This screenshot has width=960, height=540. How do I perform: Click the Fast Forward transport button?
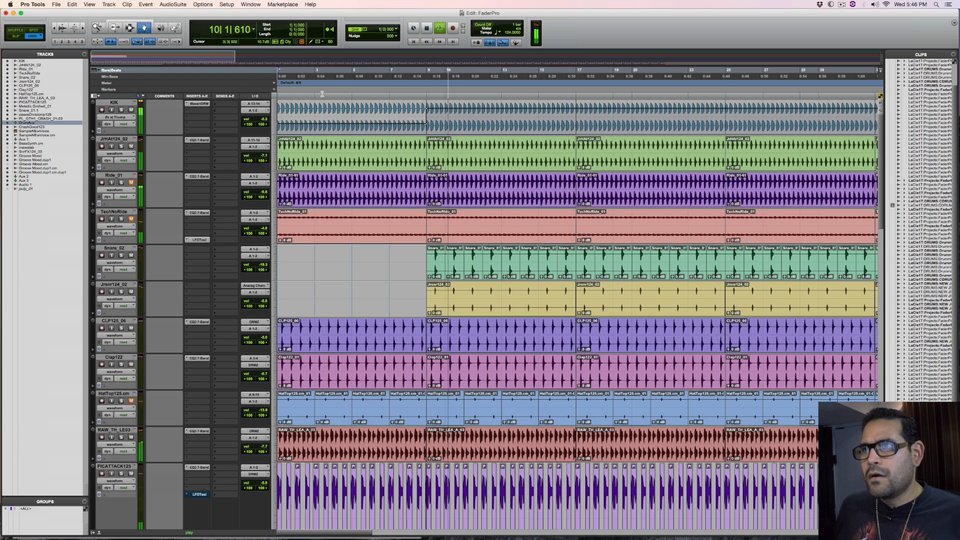pos(440,41)
